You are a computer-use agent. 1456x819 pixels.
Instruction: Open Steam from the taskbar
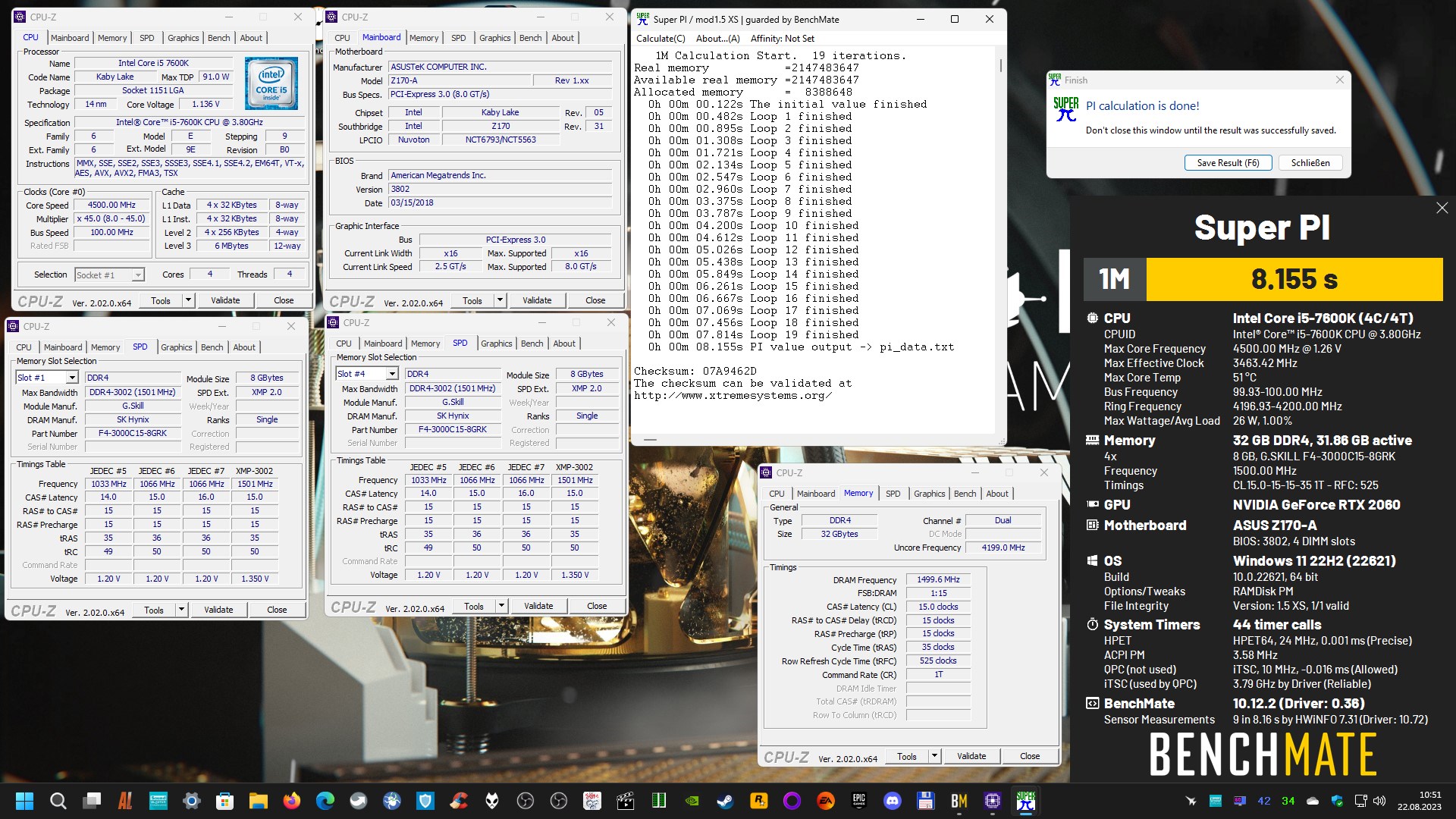pyautogui.click(x=725, y=801)
